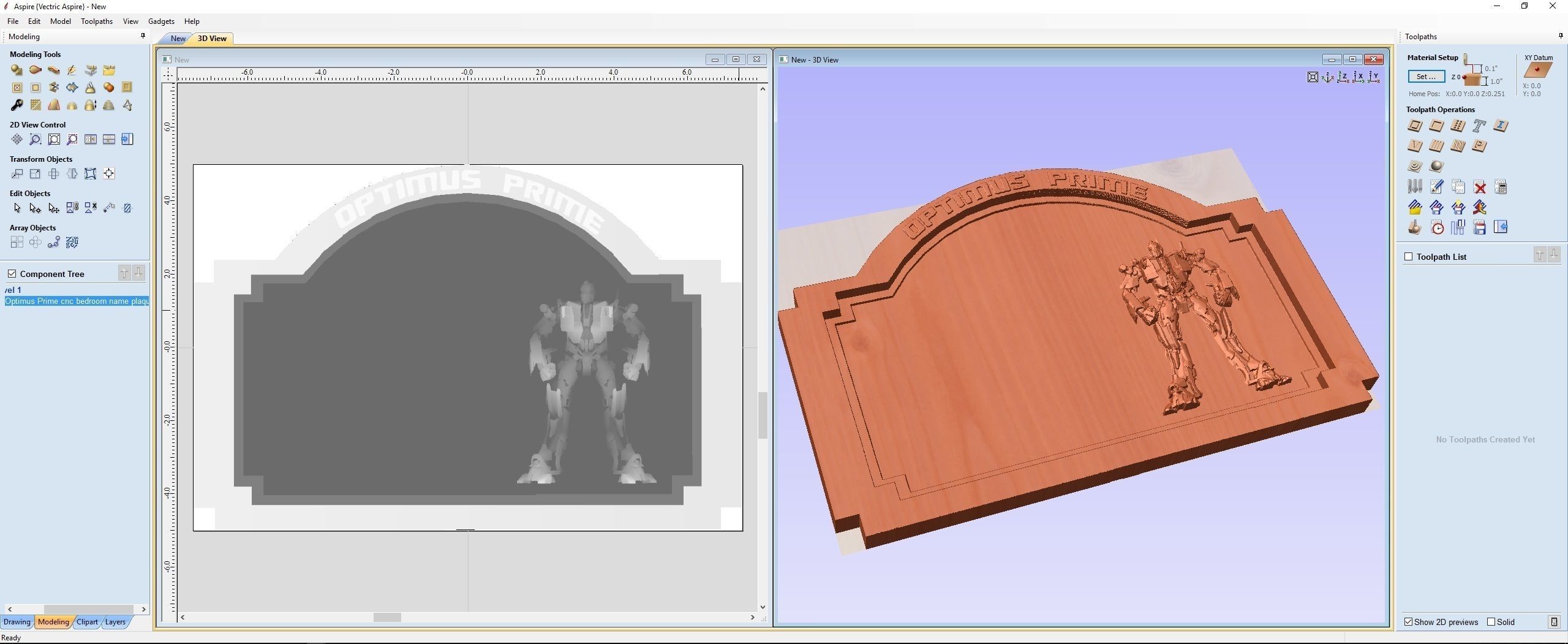The width and height of the screenshot is (1568, 644).
Task: Click the 2D view horizontal scrollbar thumb
Action: pyautogui.click(x=387, y=618)
